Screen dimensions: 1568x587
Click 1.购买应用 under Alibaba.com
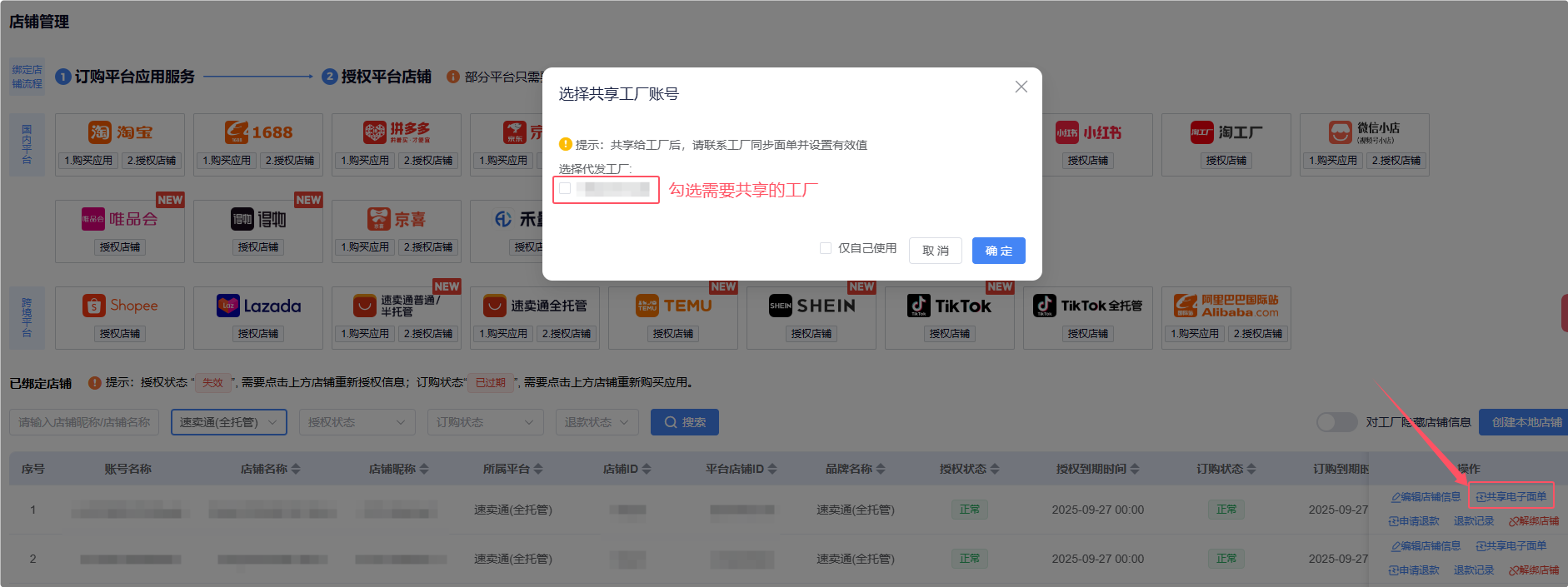[1195, 334]
